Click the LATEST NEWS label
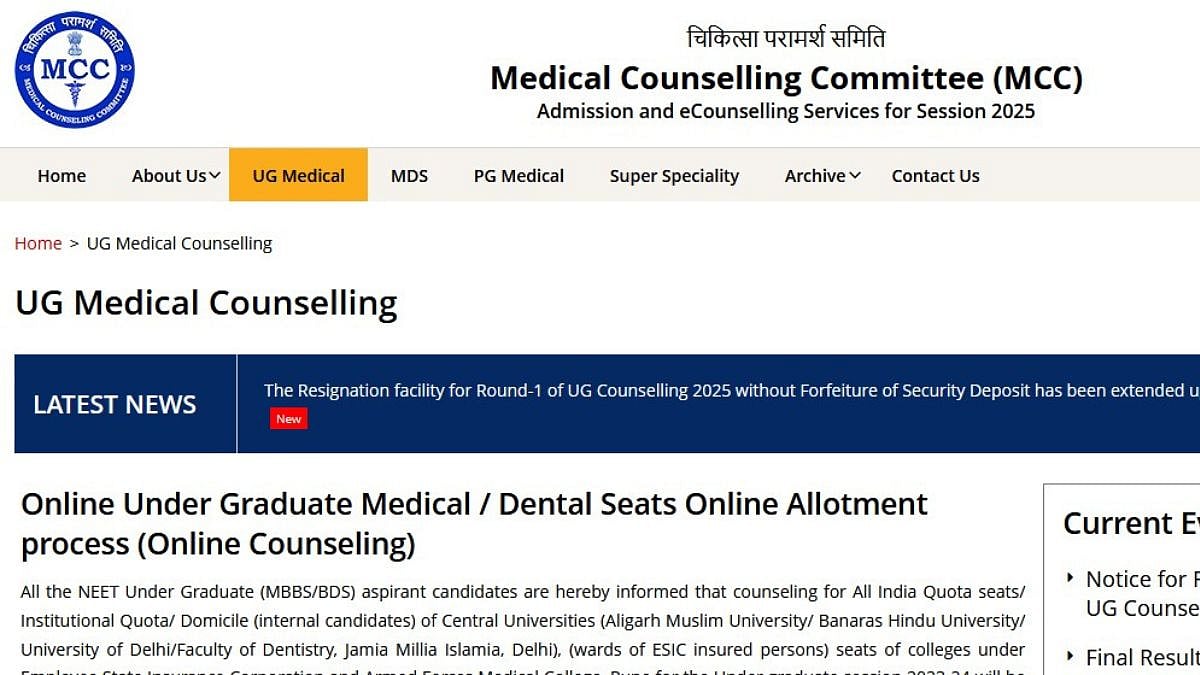 (x=115, y=404)
